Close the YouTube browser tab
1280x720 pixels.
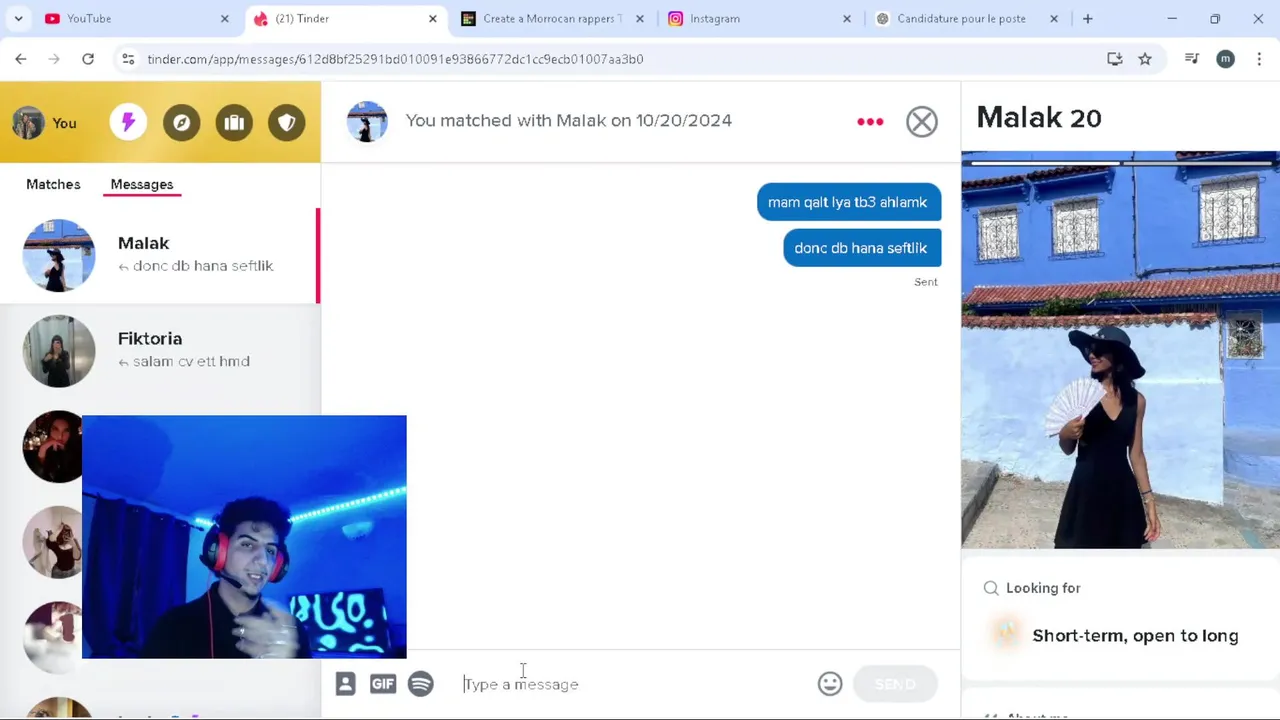click(225, 19)
